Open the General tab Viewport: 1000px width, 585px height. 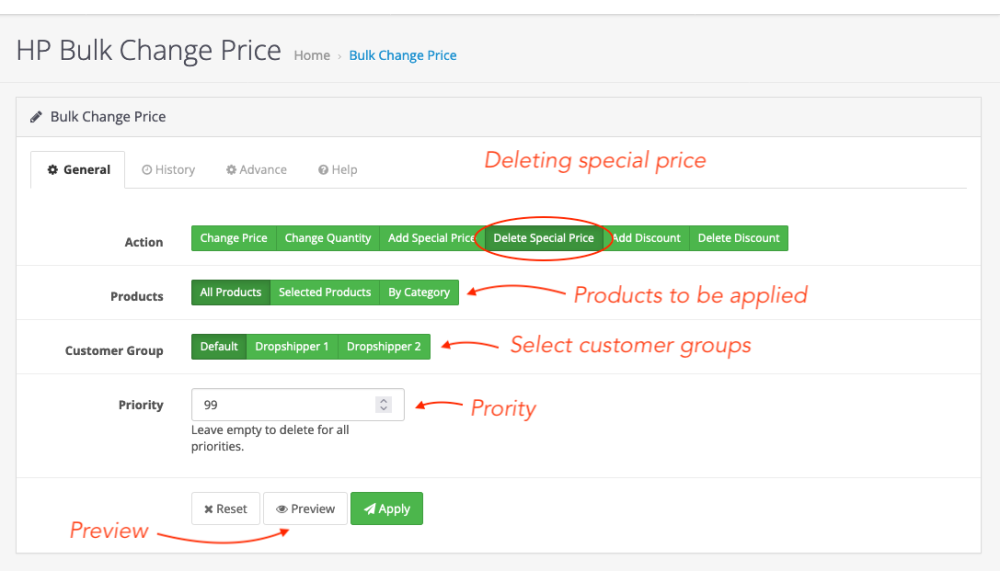(x=78, y=170)
